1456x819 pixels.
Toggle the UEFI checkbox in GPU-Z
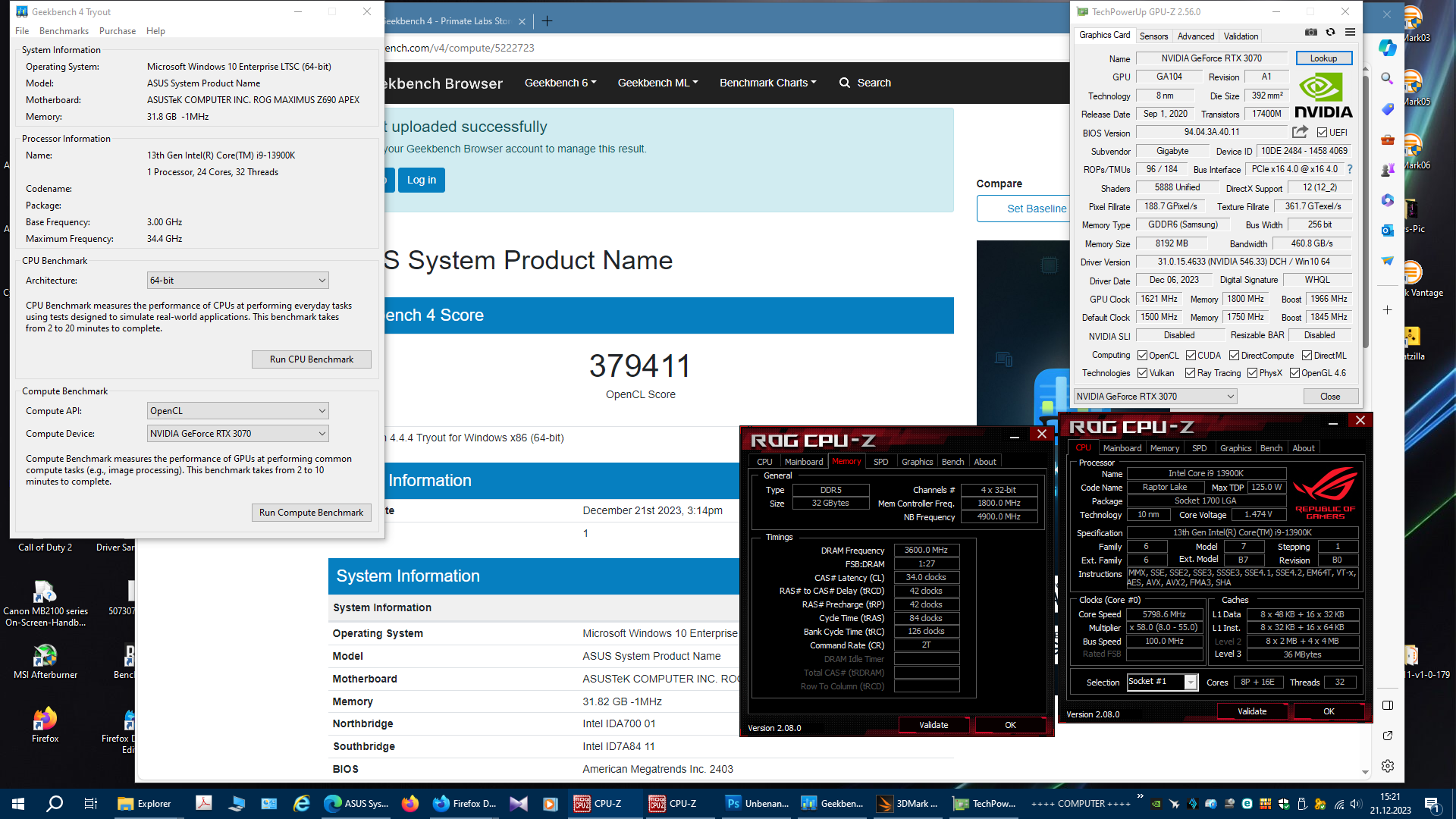(1322, 133)
